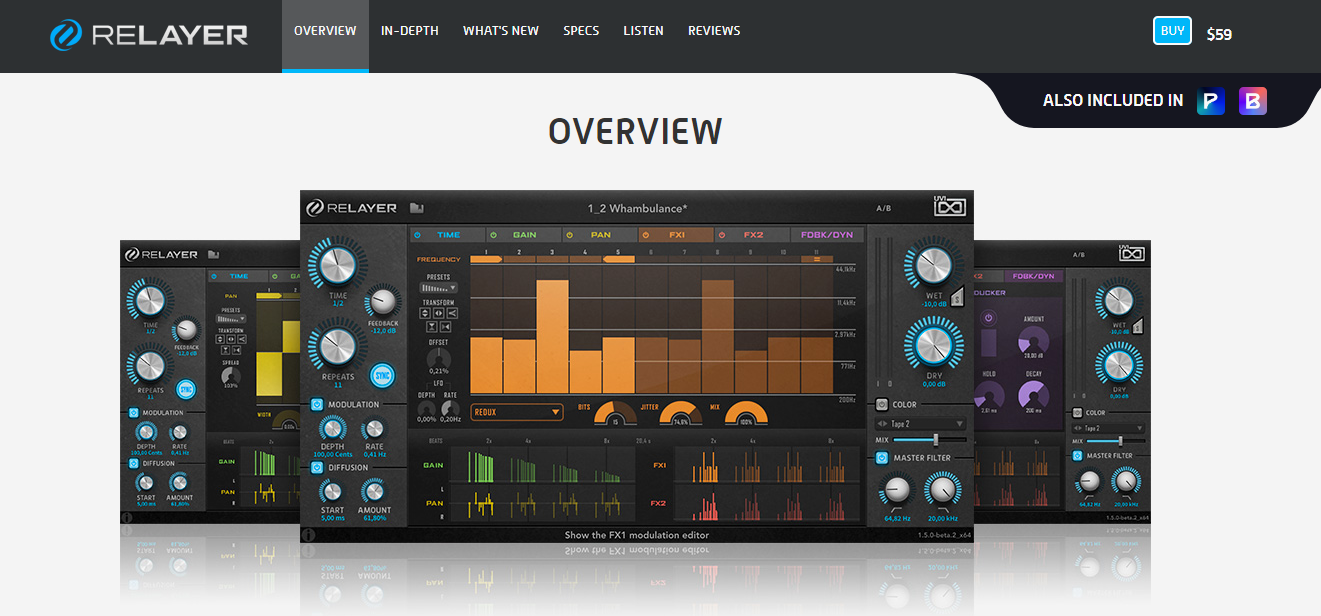
Task: Open the REDUX effect type dropdown
Action: (x=517, y=412)
